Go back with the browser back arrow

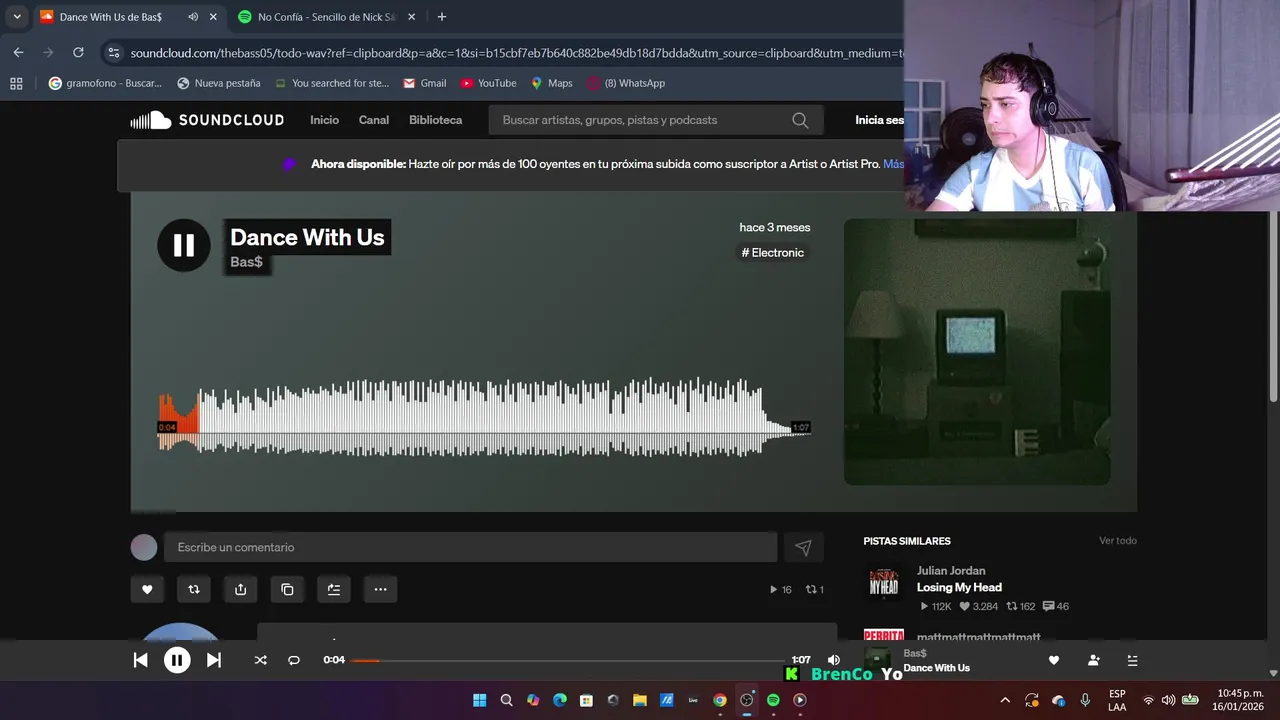tap(18, 52)
